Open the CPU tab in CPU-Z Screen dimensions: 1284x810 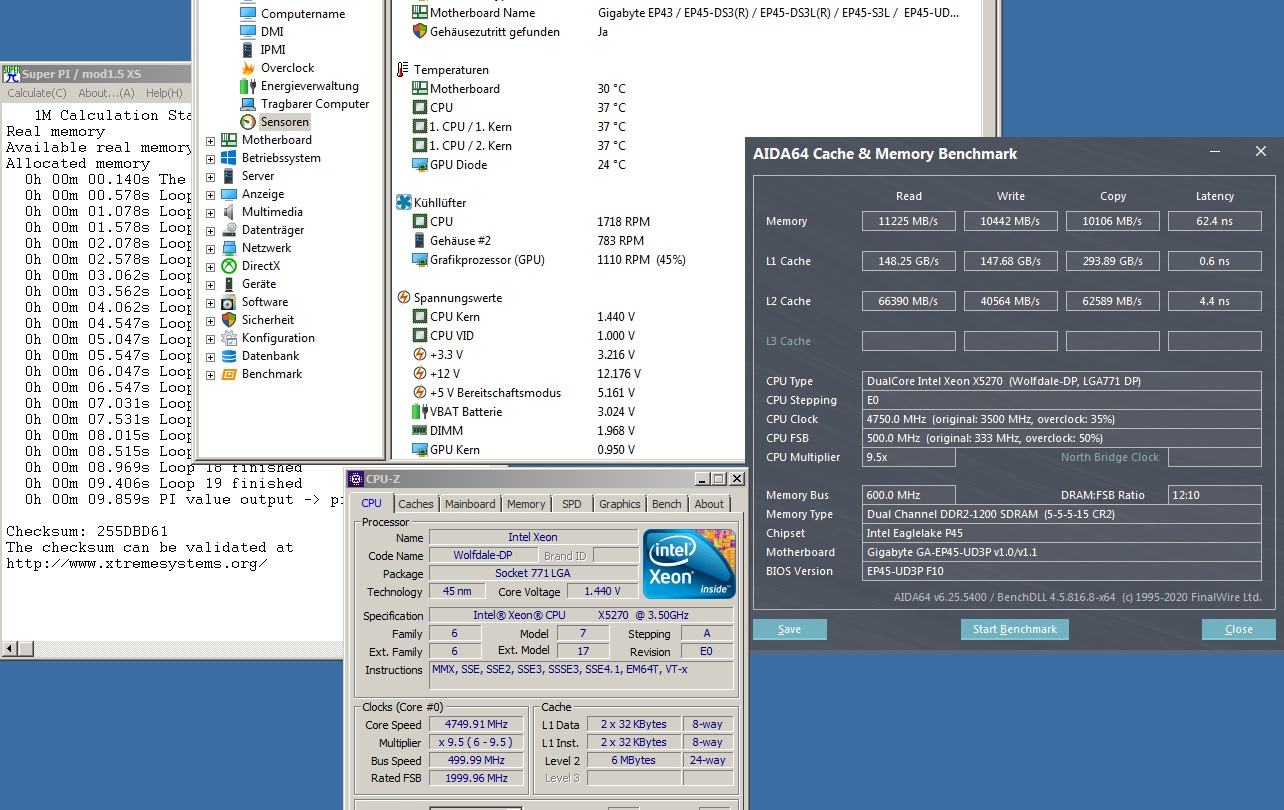click(x=372, y=503)
